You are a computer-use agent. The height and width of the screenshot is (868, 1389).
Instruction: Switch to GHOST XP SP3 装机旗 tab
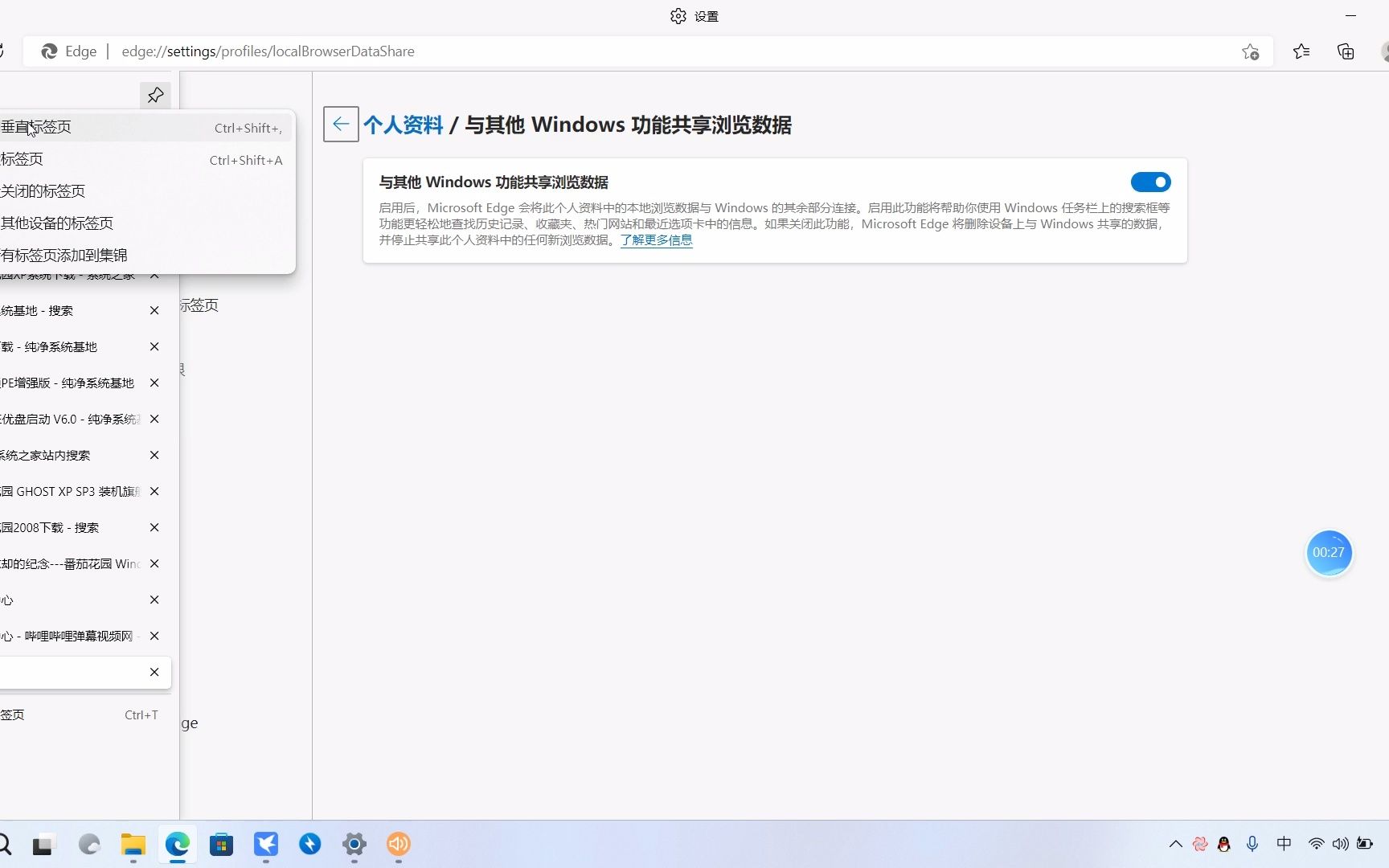[71, 491]
